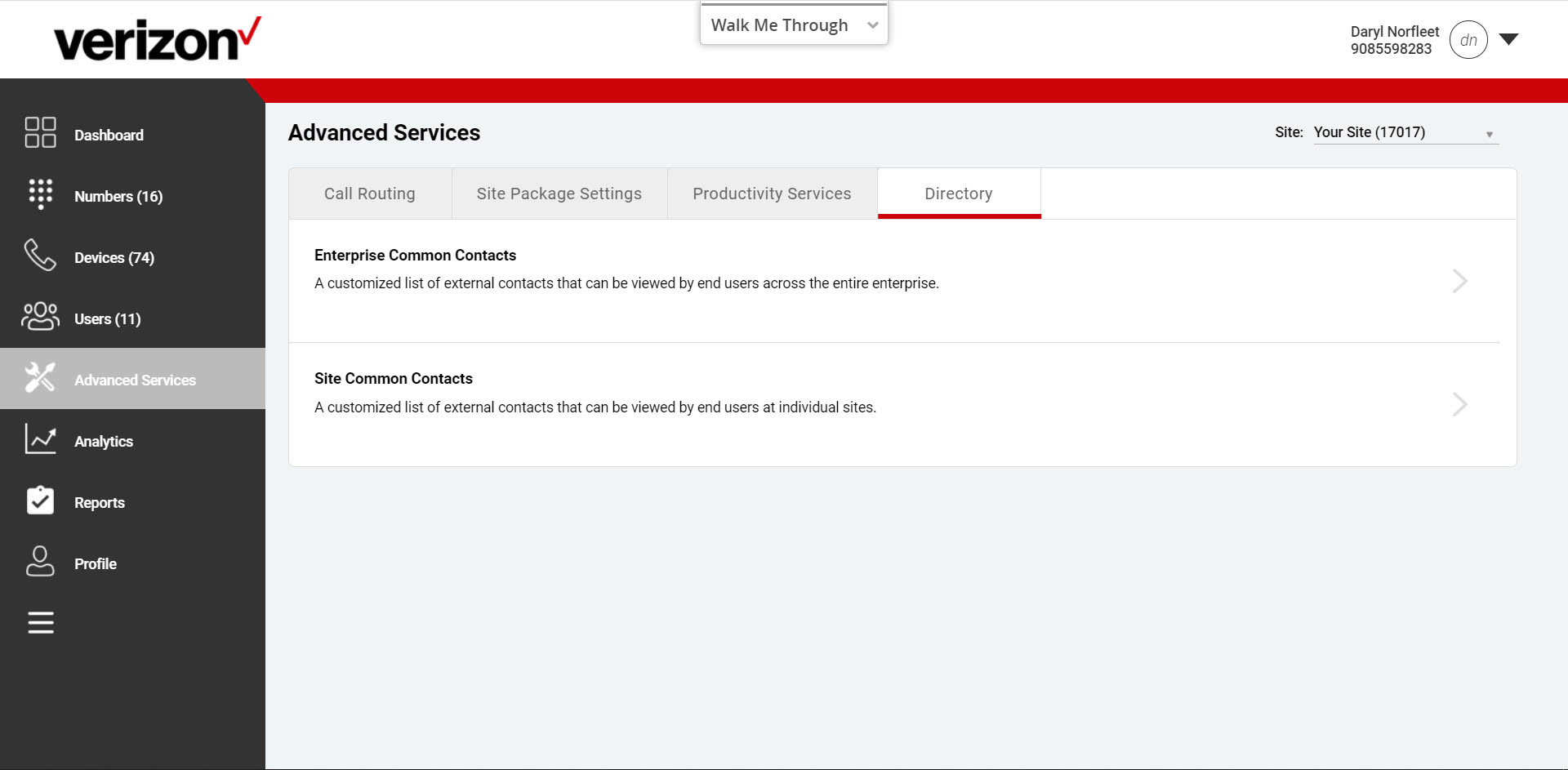Click the Profile person icon
The height and width of the screenshot is (770, 1568).
click(x=40, y=561)
